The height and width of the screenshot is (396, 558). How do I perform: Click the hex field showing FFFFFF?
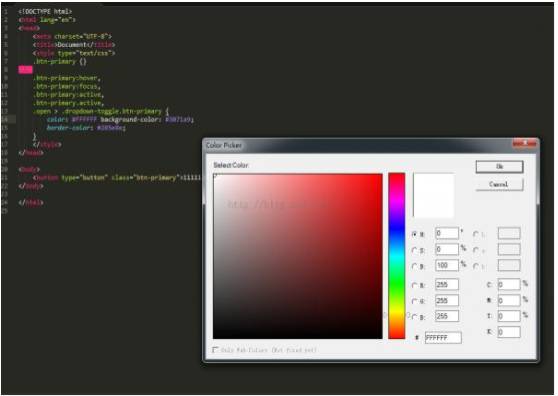pyautogui.click(x=443, y=338)
